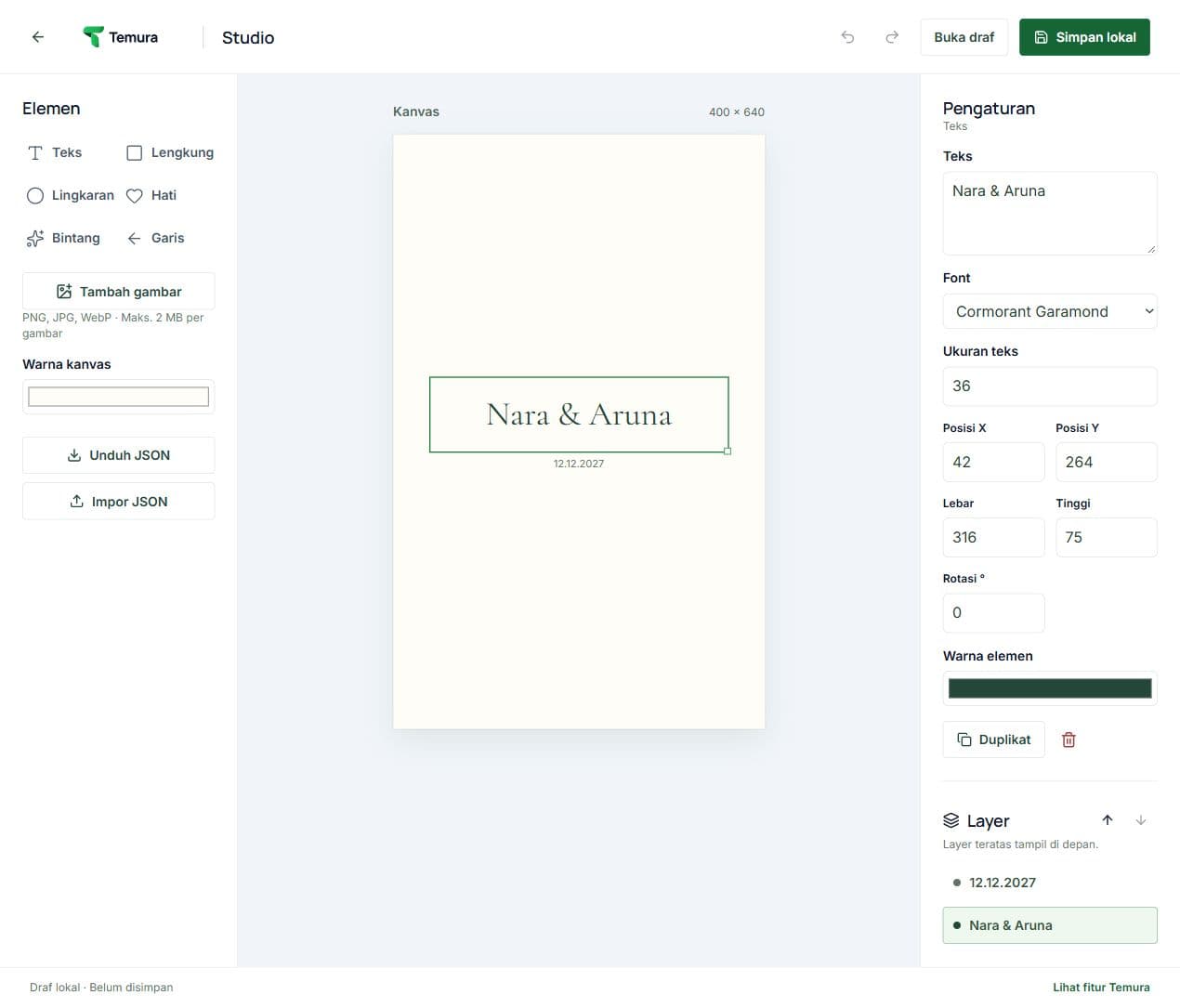Delete the selected element with trash icon
This screenshot has width=1180, height=1008.
pos(1069,740)
